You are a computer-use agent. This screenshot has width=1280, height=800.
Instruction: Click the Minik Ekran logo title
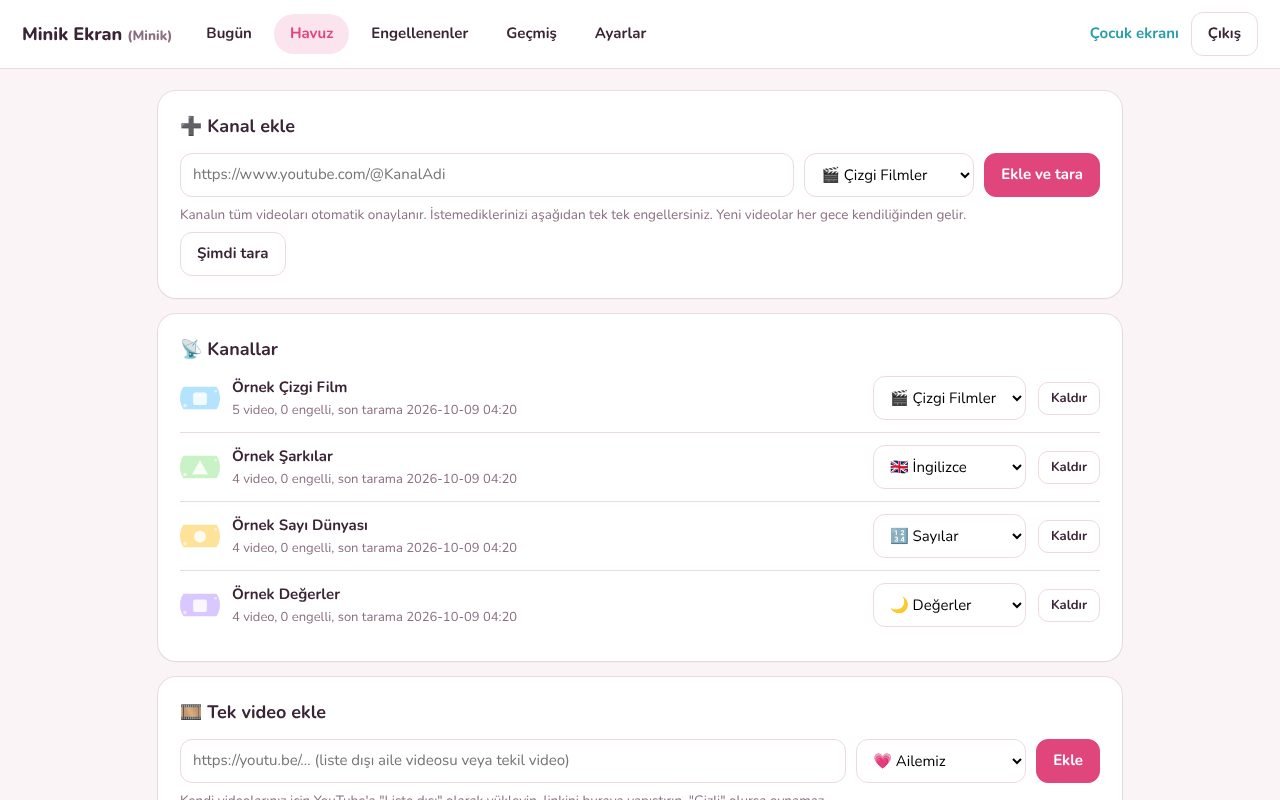coord(97,34)
